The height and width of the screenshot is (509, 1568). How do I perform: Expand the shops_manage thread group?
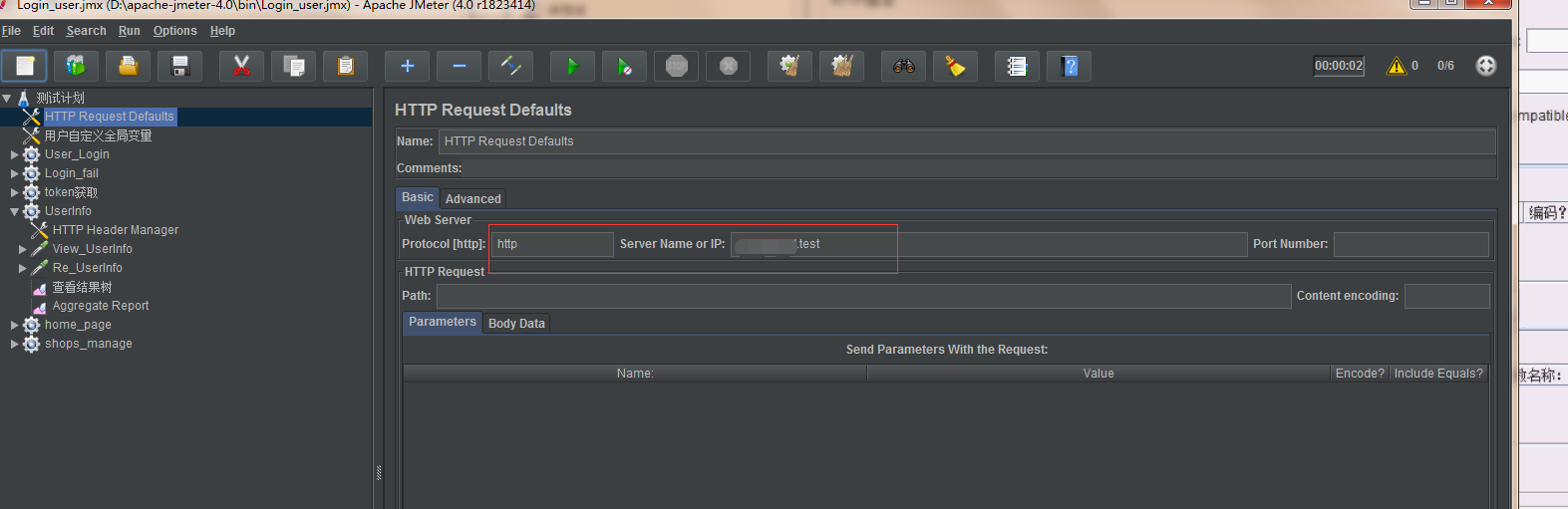click(14, 344)
